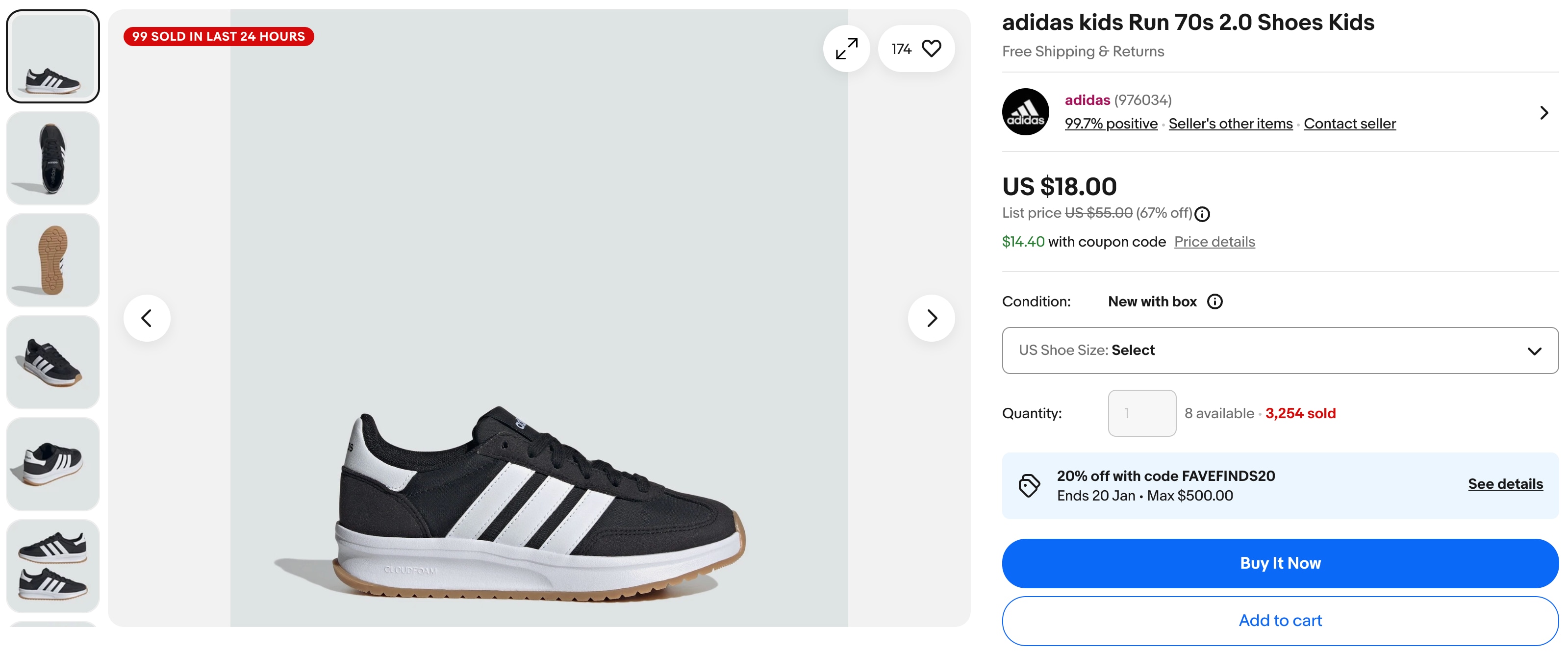
Task: Open Seller's other items link
Action: [1230, 124]
